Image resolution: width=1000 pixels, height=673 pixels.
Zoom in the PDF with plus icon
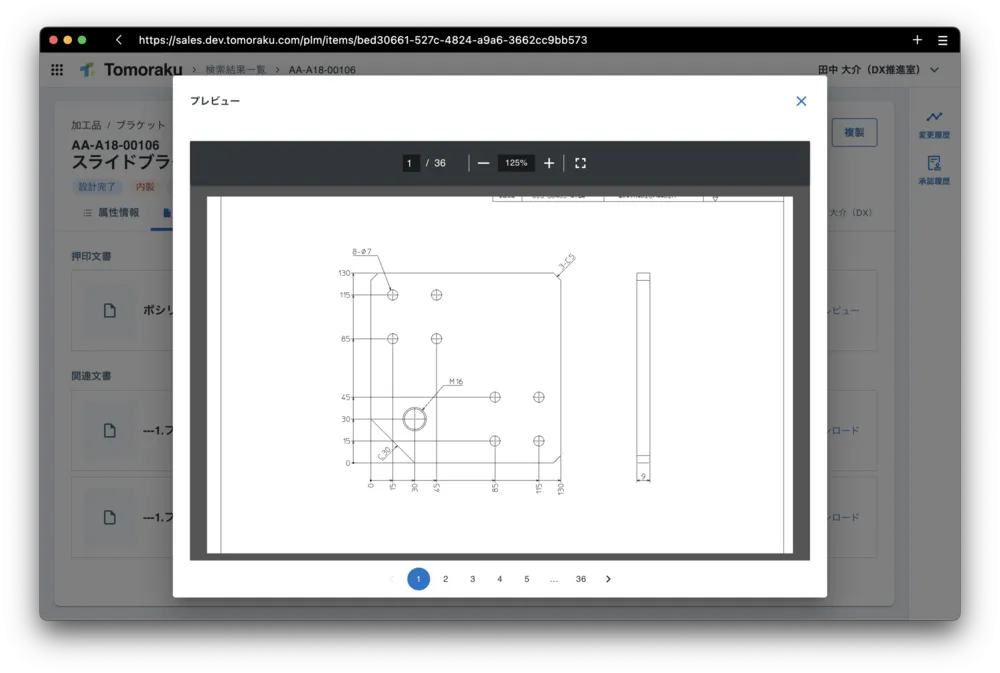pyautogui.click(x=549, y=163)
